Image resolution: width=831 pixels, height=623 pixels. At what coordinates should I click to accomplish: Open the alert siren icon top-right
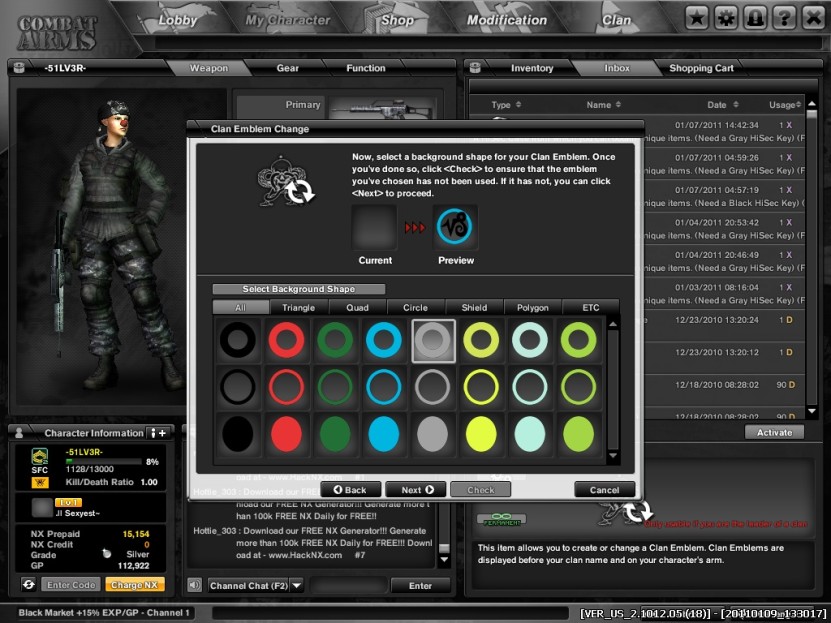pyautogui.click(x=753, y=17)
